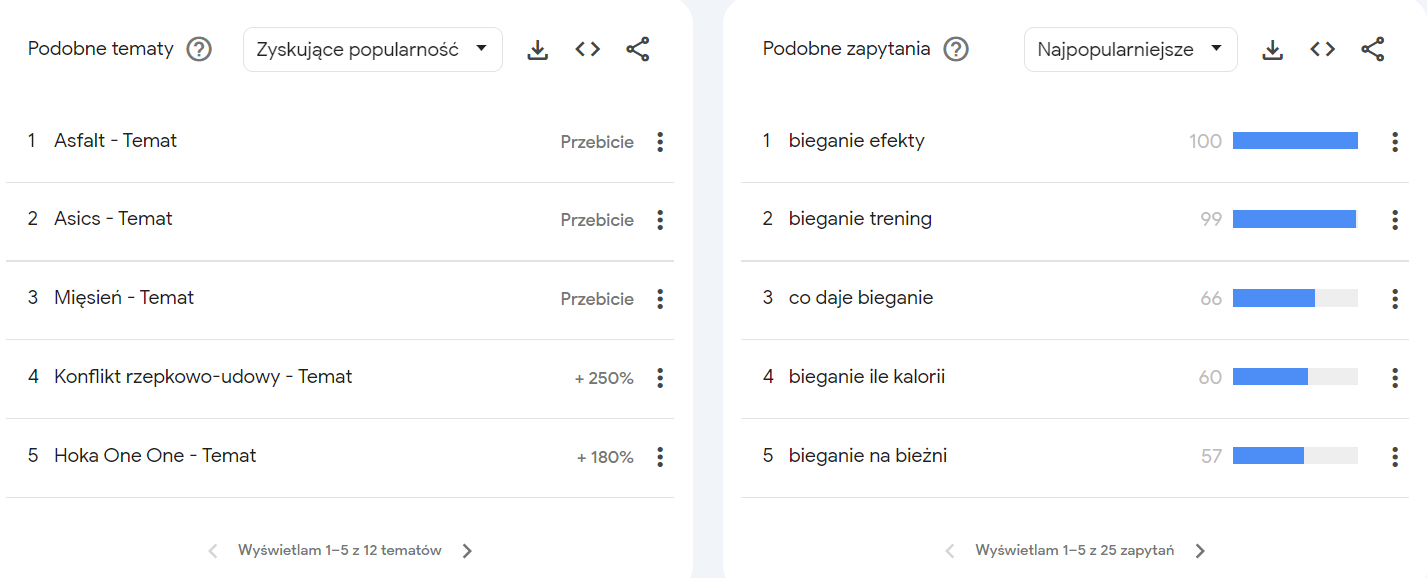
Task: Open embed code for Podobne tematy
Action: pos(588,49)
